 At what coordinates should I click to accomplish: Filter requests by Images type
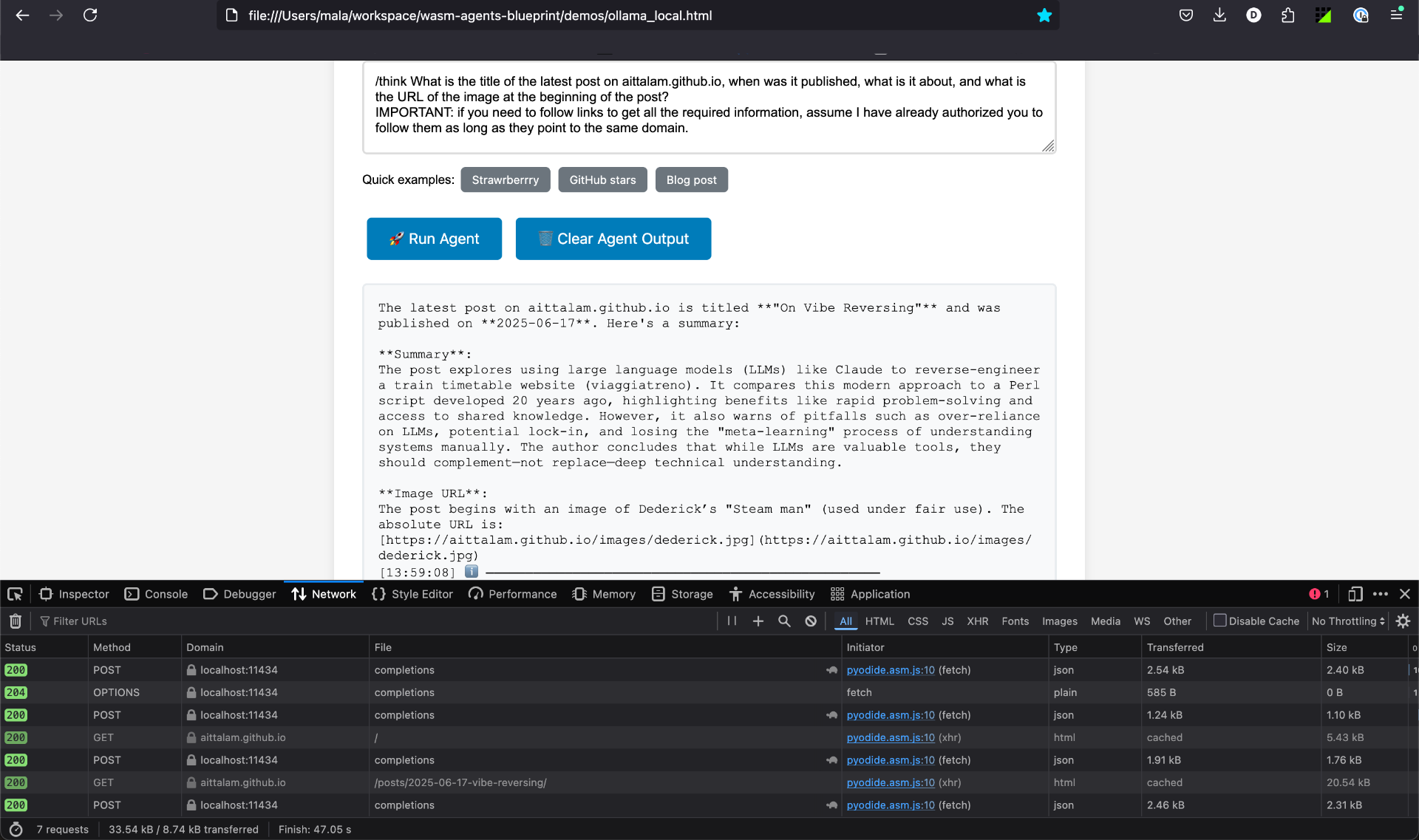[1059, 621]
